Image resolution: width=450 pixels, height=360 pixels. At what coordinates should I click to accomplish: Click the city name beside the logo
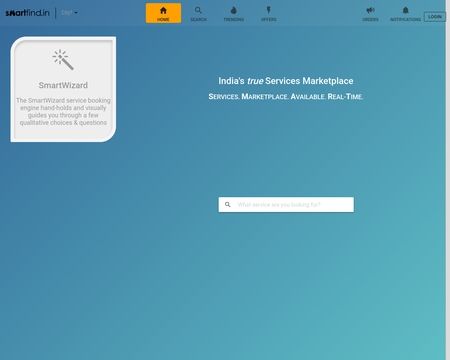[x=66, y=13]
